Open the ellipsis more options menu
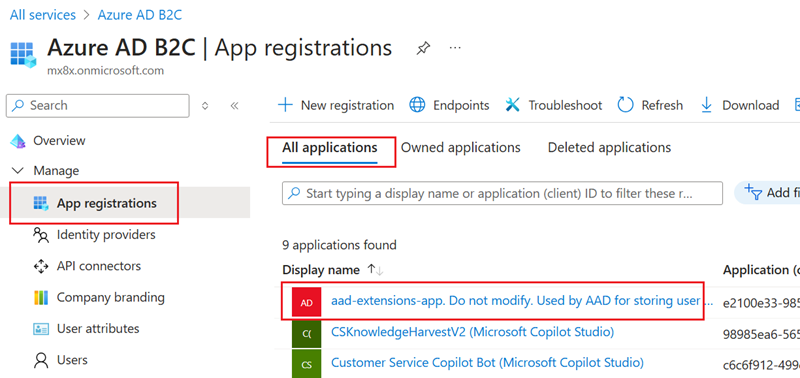800x378 pixels. pyautogui.click(x=455, y=48)
